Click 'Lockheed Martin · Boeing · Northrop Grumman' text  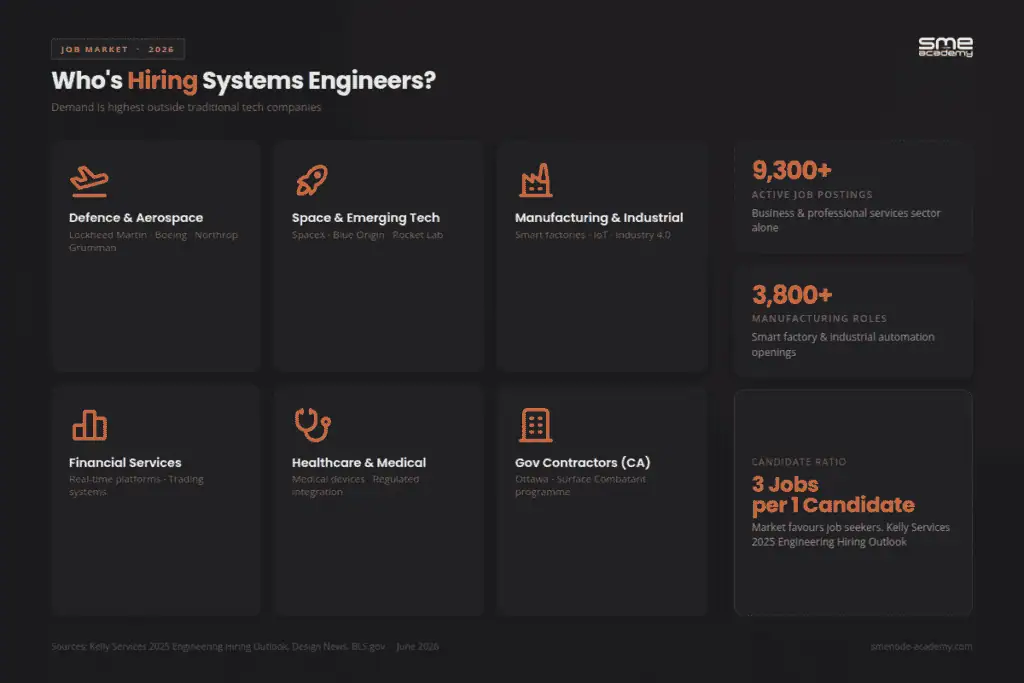(x=153, y=241)
